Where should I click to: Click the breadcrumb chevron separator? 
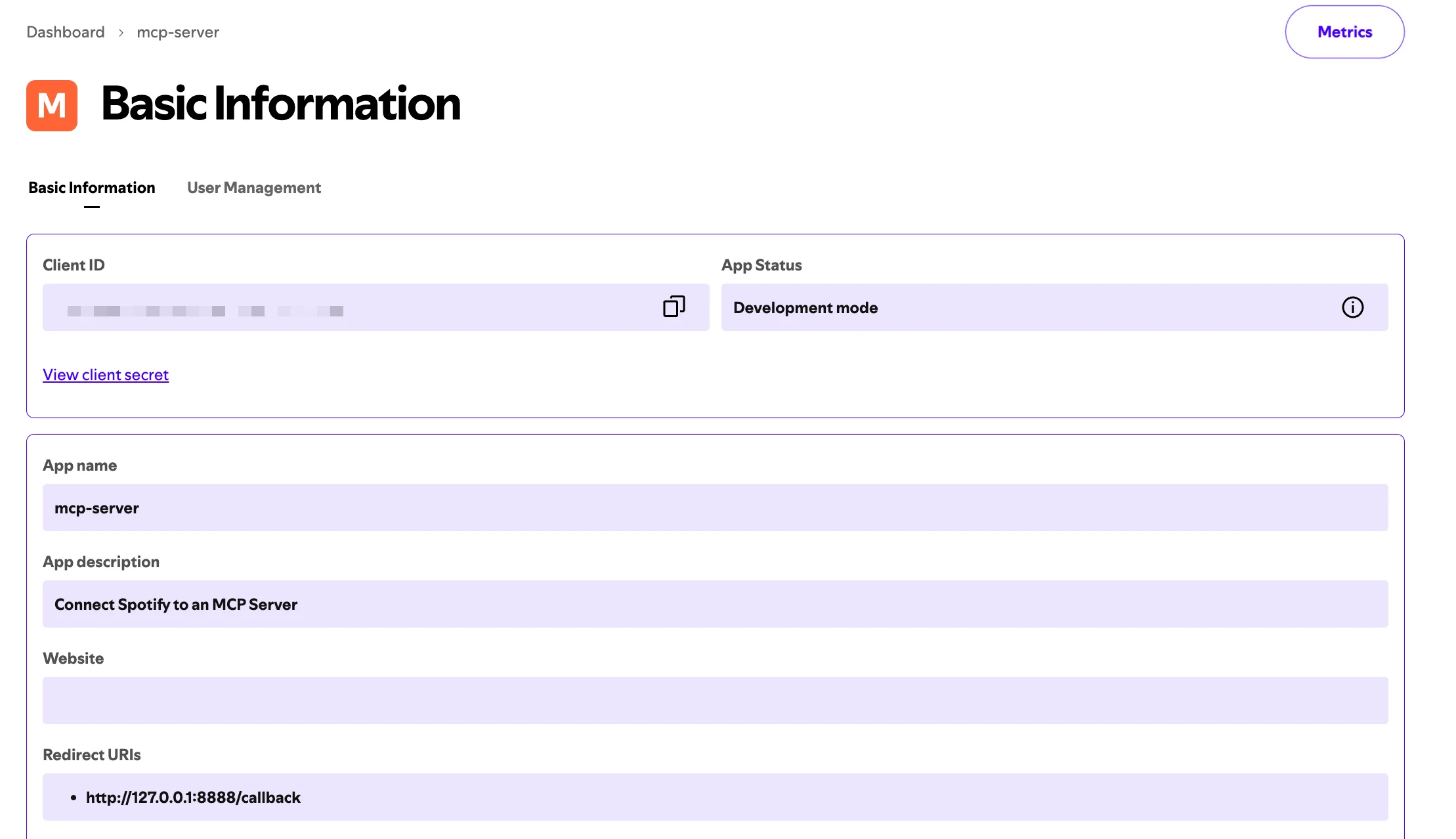pyautogui.click(x=121, y=32)
